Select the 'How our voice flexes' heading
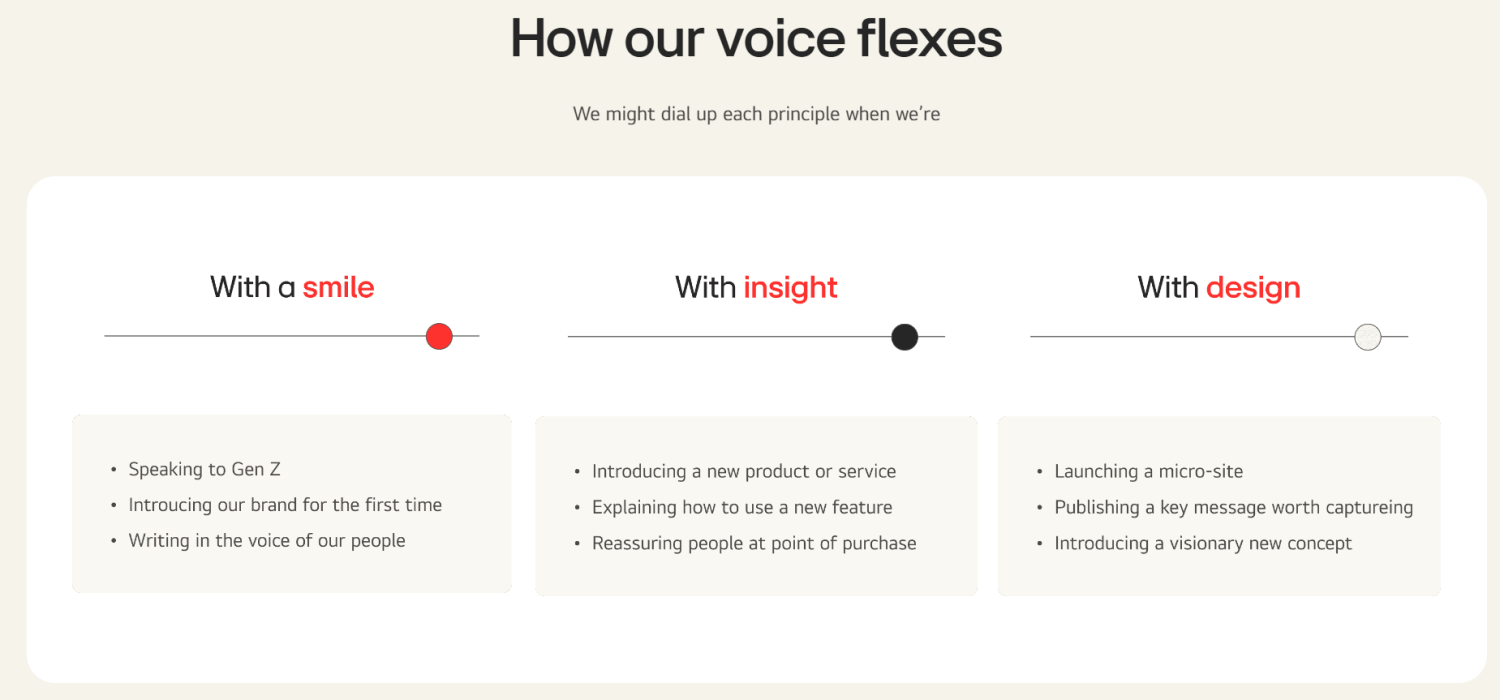The height and width of the screenshot is (700, 1500). point(756,39)
